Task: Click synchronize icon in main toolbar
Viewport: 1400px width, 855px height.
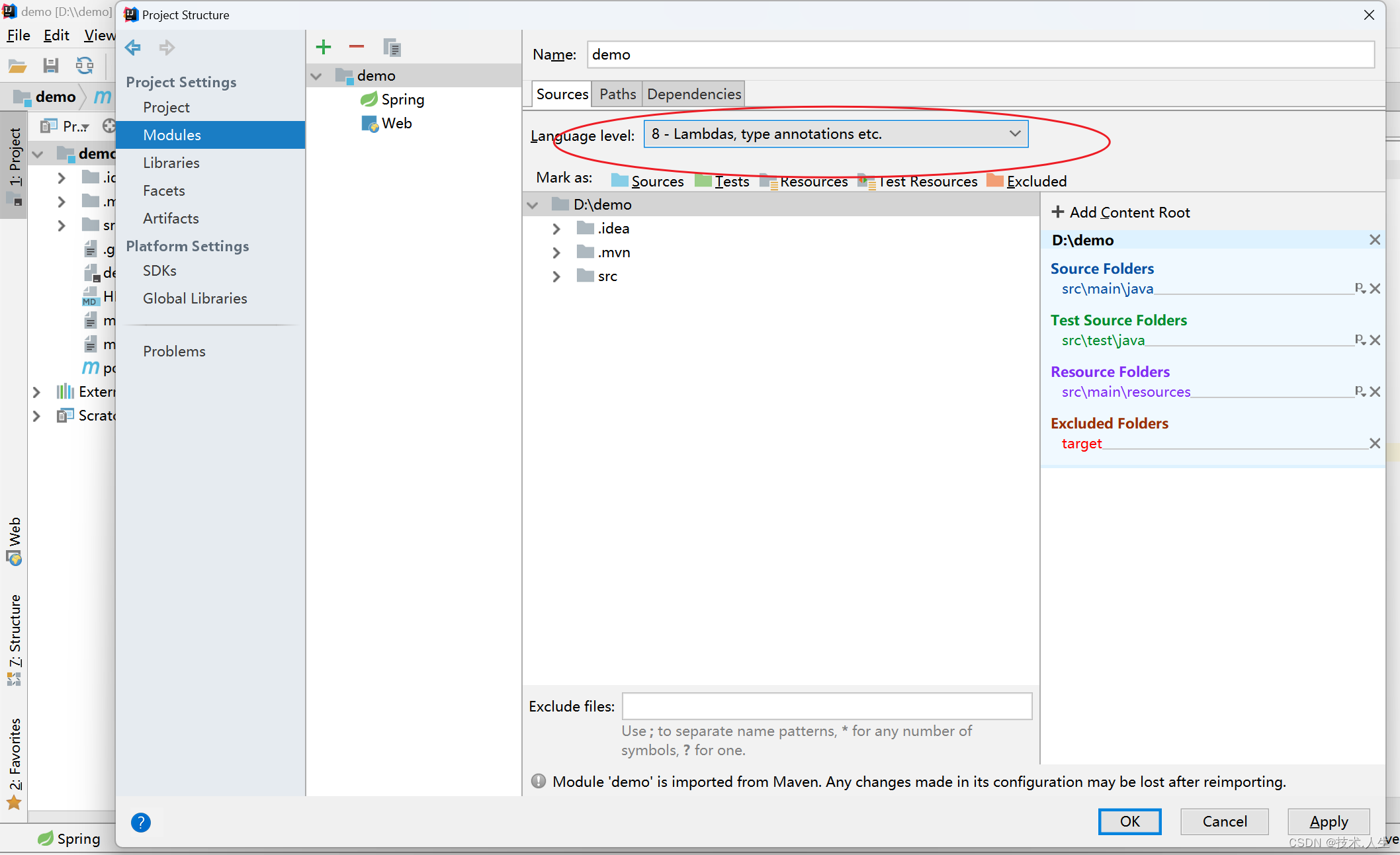Action: pyautogui.click(x=85, y=65)
